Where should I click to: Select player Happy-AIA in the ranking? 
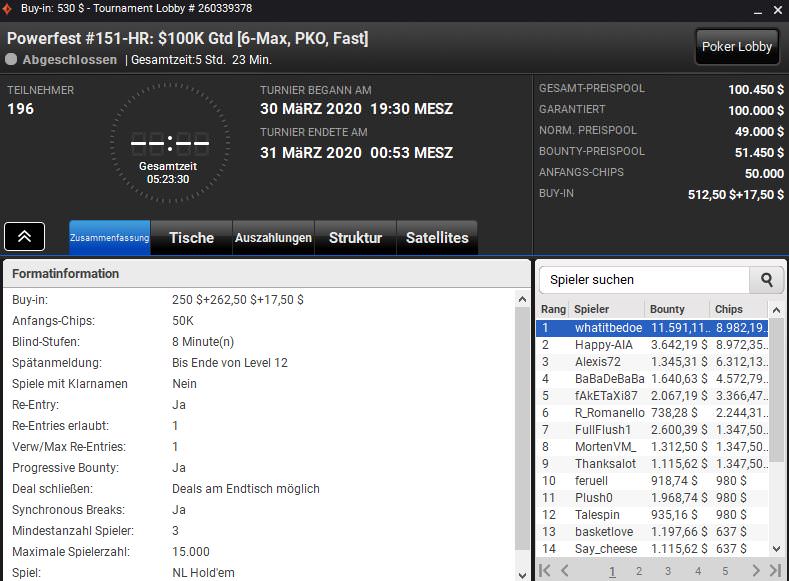point(603,345)
